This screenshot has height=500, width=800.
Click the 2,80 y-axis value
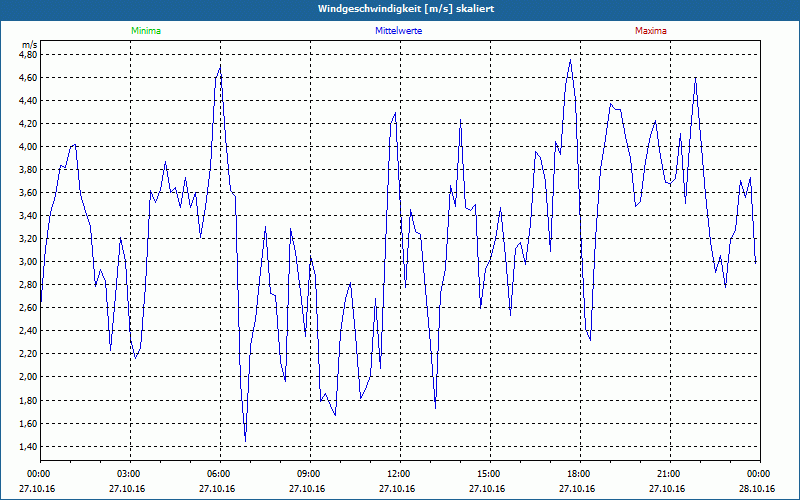click(x=29, y=284)
